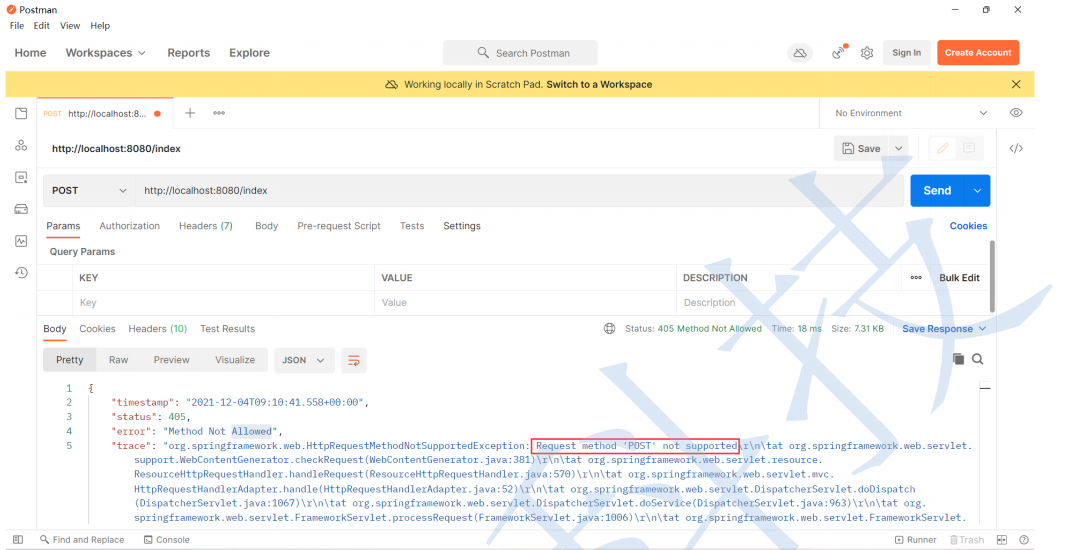Switch to response Cookies tab
Viewport: 1066px width, 550px height.
tap(97, 328)
